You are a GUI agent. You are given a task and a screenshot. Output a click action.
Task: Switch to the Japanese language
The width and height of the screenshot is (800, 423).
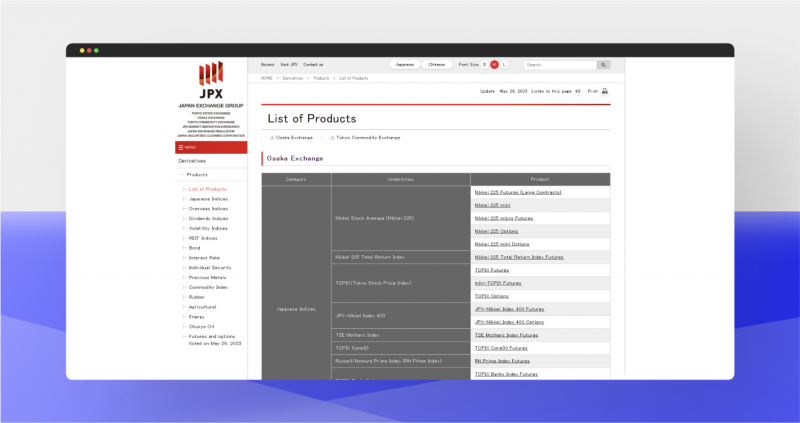tap(405, 65)
